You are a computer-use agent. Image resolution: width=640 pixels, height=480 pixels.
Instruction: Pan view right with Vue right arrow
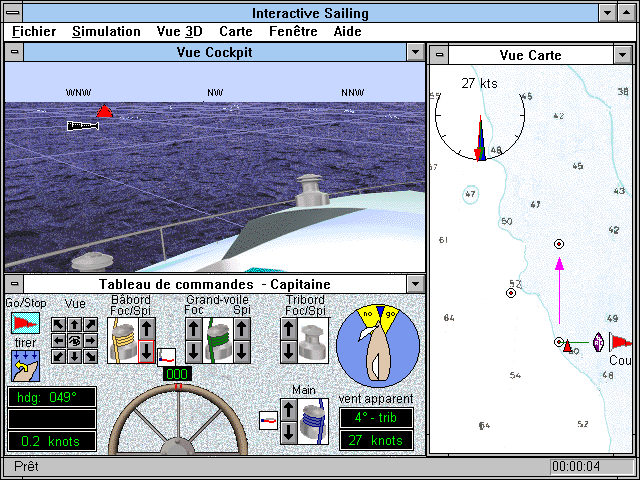[90, 340]
